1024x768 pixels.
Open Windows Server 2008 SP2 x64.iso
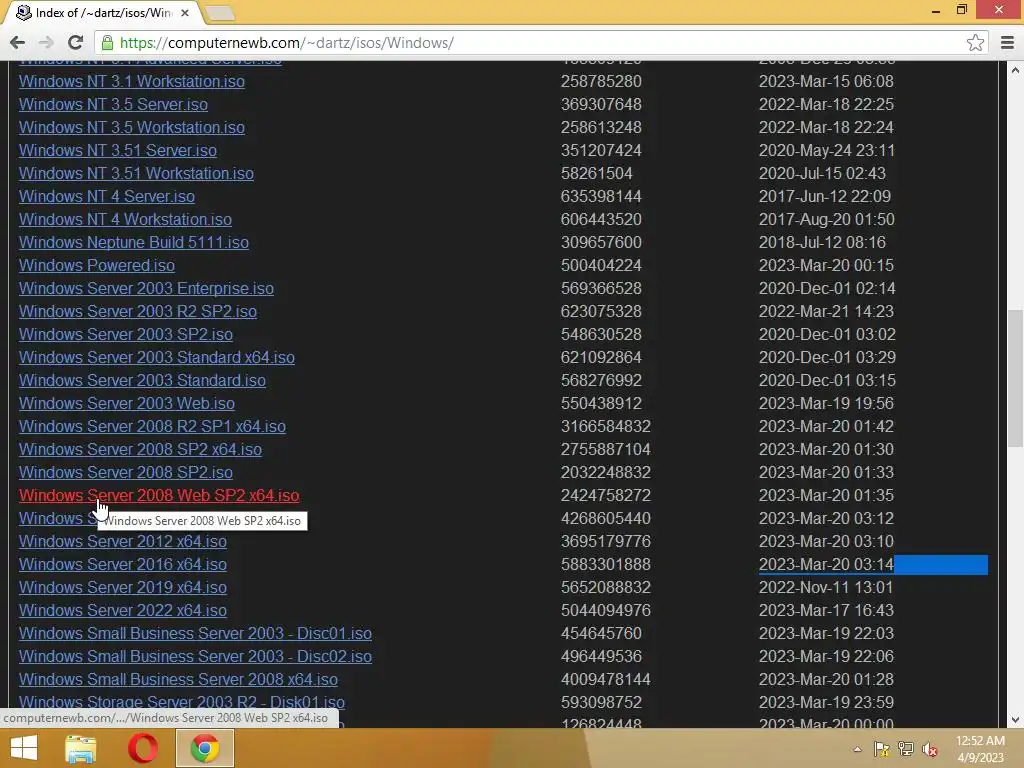(x=140, y=449)
